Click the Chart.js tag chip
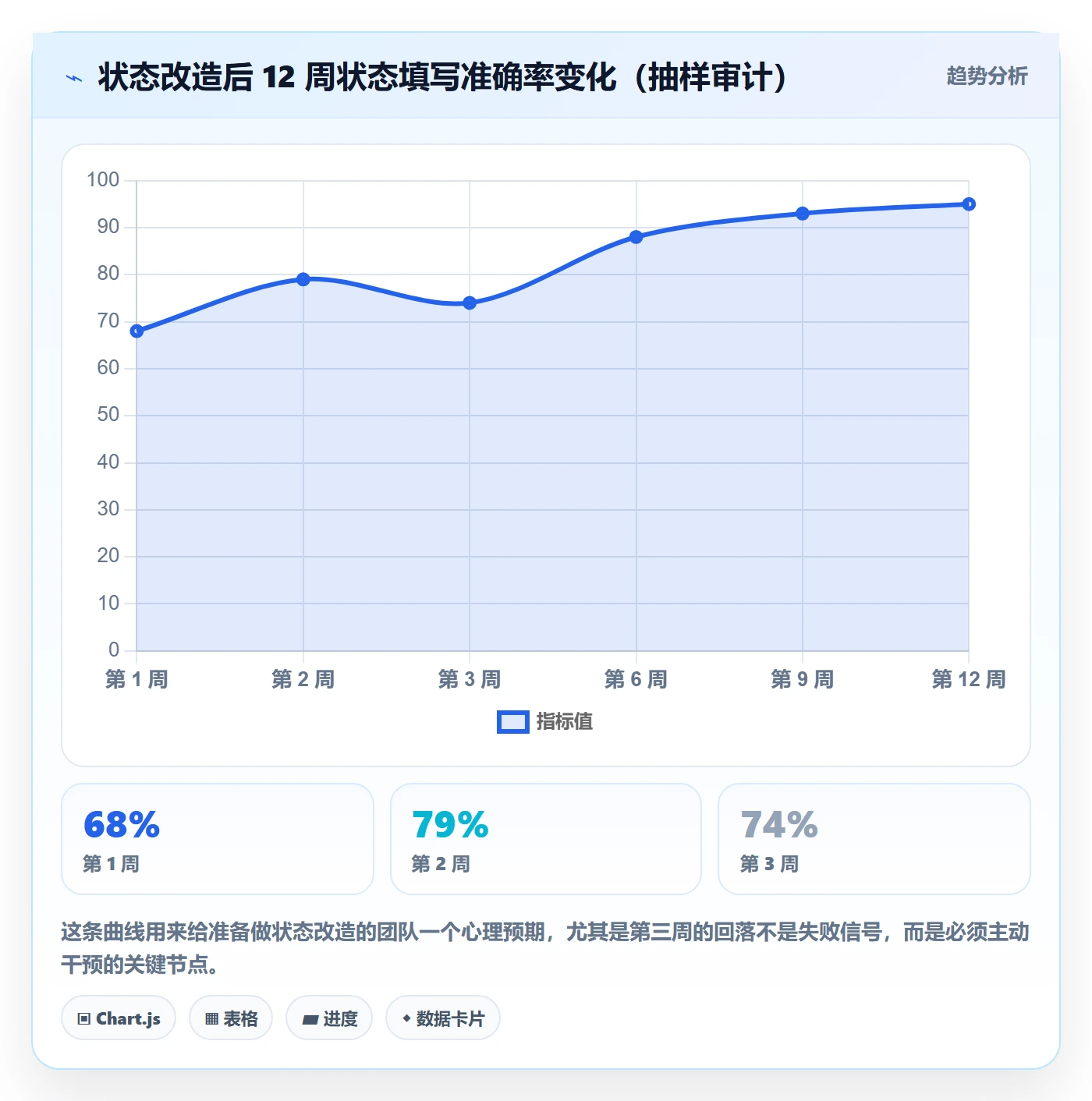Viewport: 1092px width, 1101px height. point(119,1018)
